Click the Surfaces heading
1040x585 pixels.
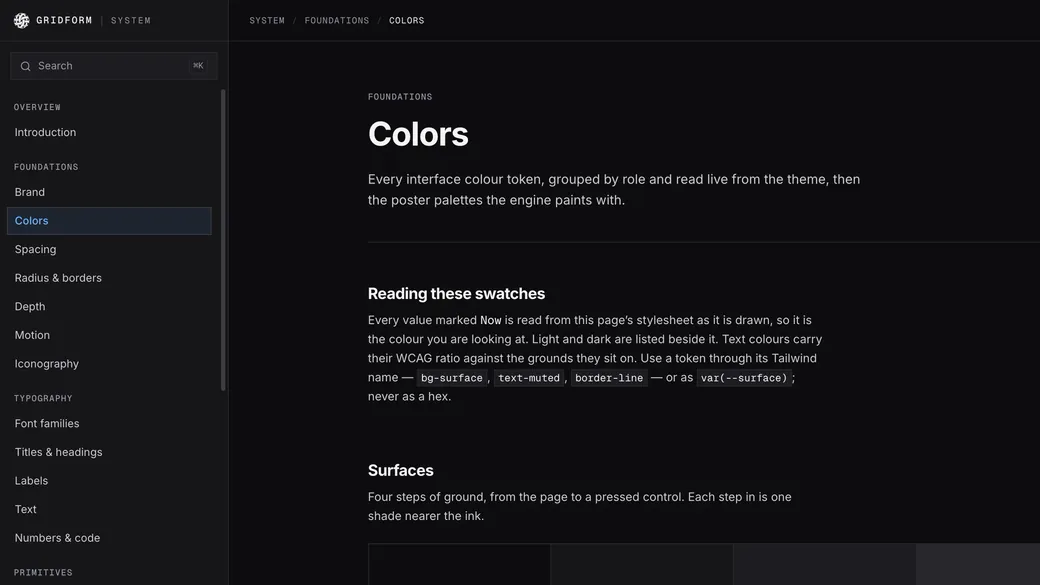(401, 470)
